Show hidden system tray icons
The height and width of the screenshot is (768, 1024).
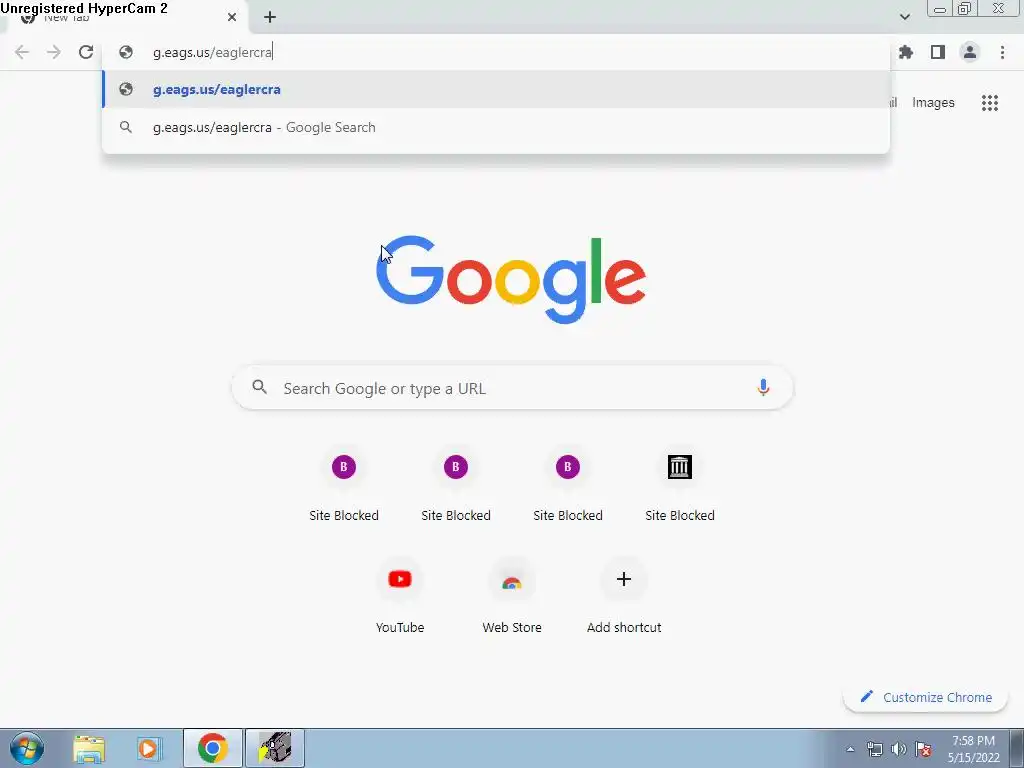point(850,749)
